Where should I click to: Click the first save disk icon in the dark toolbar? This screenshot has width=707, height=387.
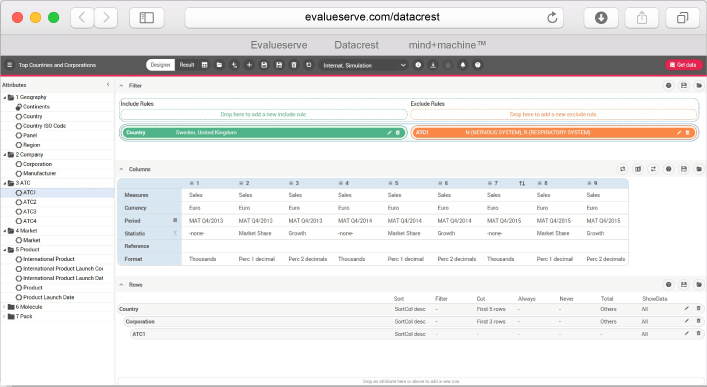tap(264, 65)
